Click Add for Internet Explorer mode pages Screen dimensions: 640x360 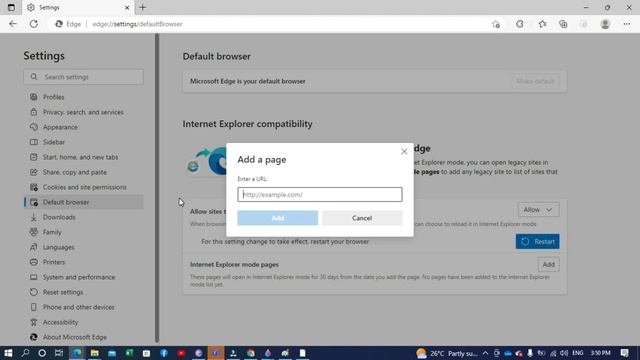(548, 264)
